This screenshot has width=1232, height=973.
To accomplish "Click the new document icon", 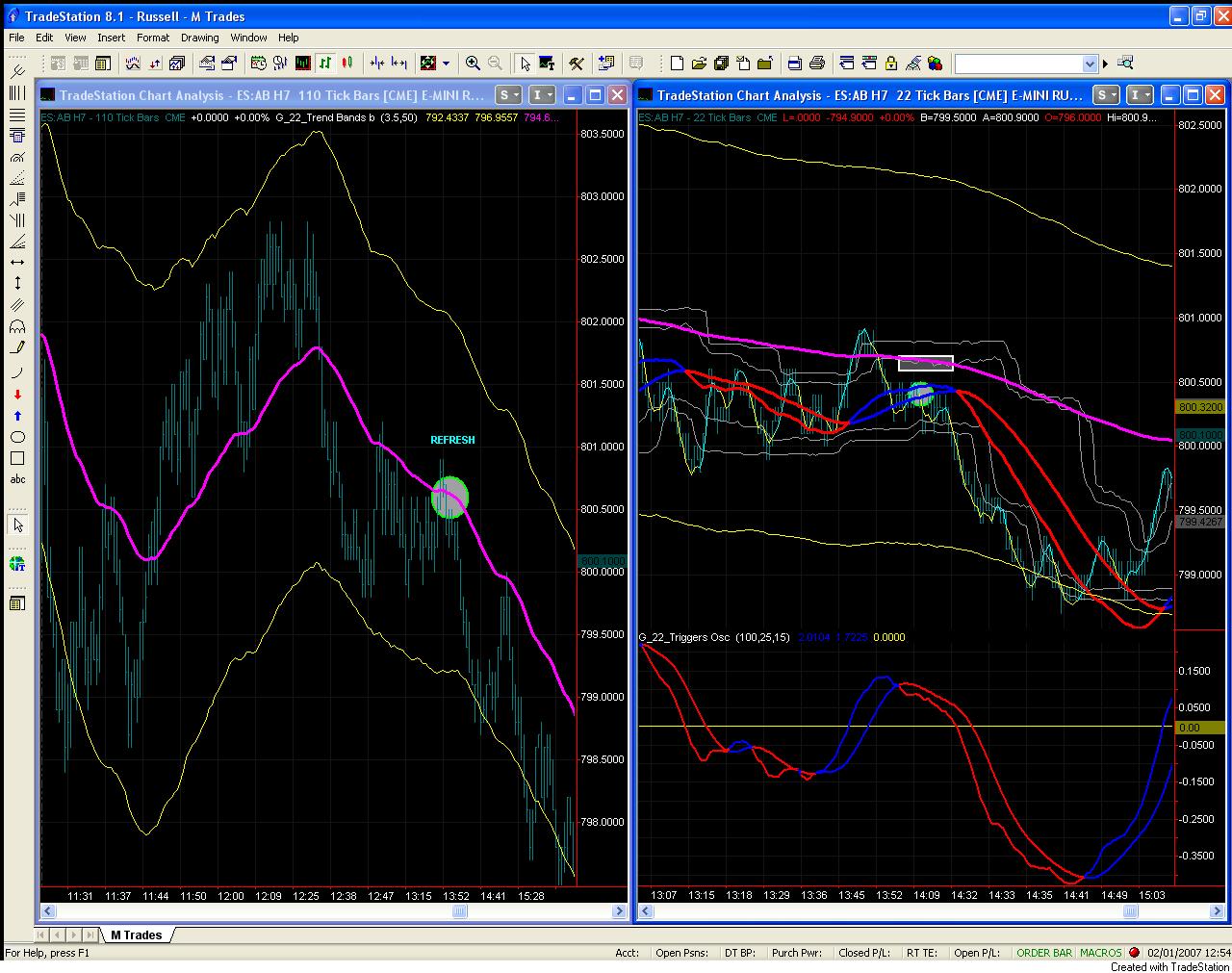I will (677, 64).
